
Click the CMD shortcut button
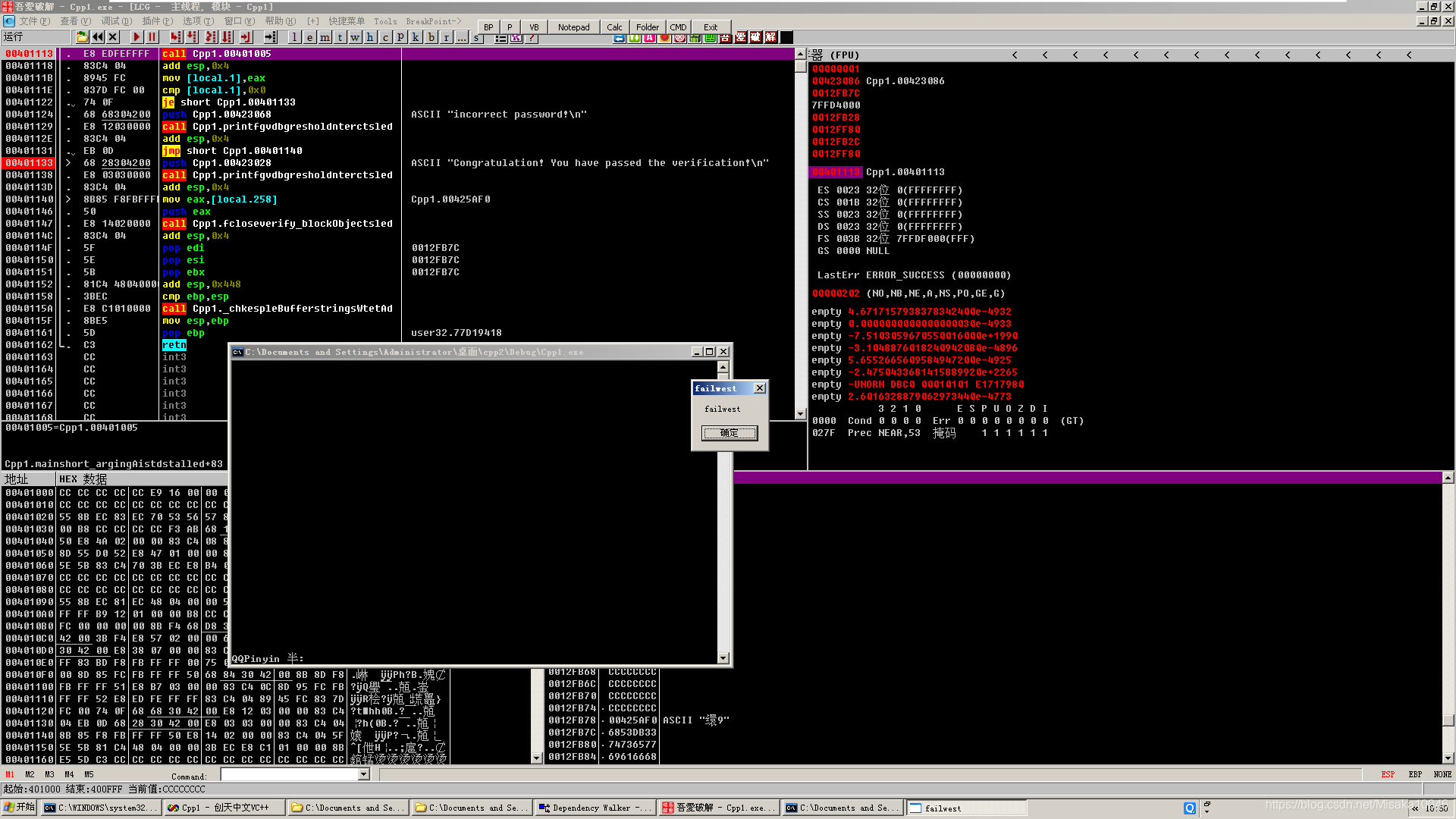point(678,27)
